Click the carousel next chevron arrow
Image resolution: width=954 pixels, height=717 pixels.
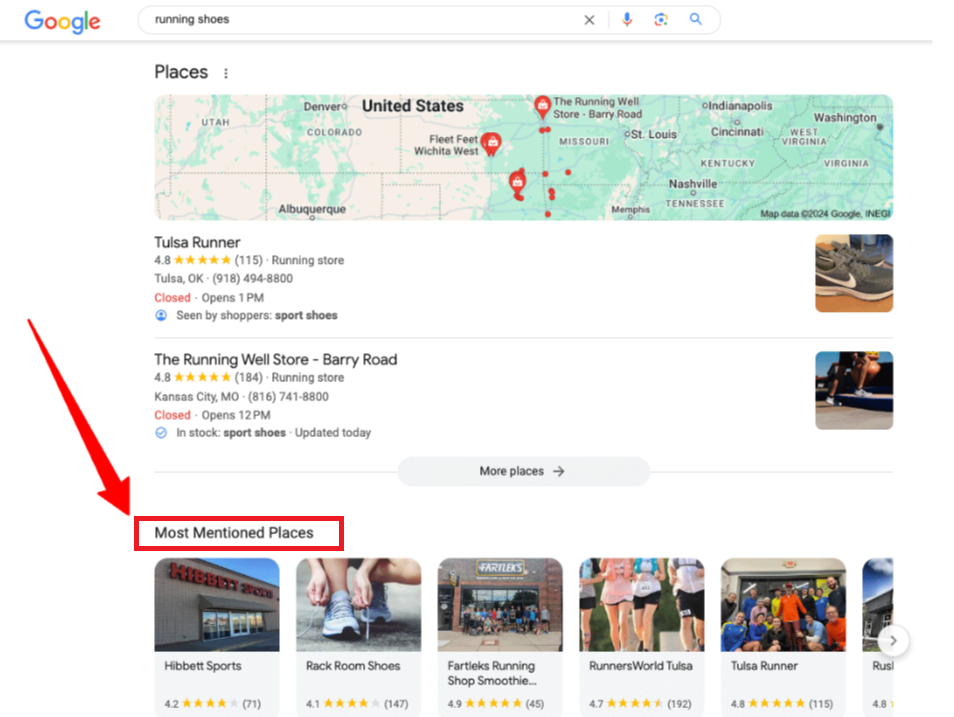[x=893, y=640]
